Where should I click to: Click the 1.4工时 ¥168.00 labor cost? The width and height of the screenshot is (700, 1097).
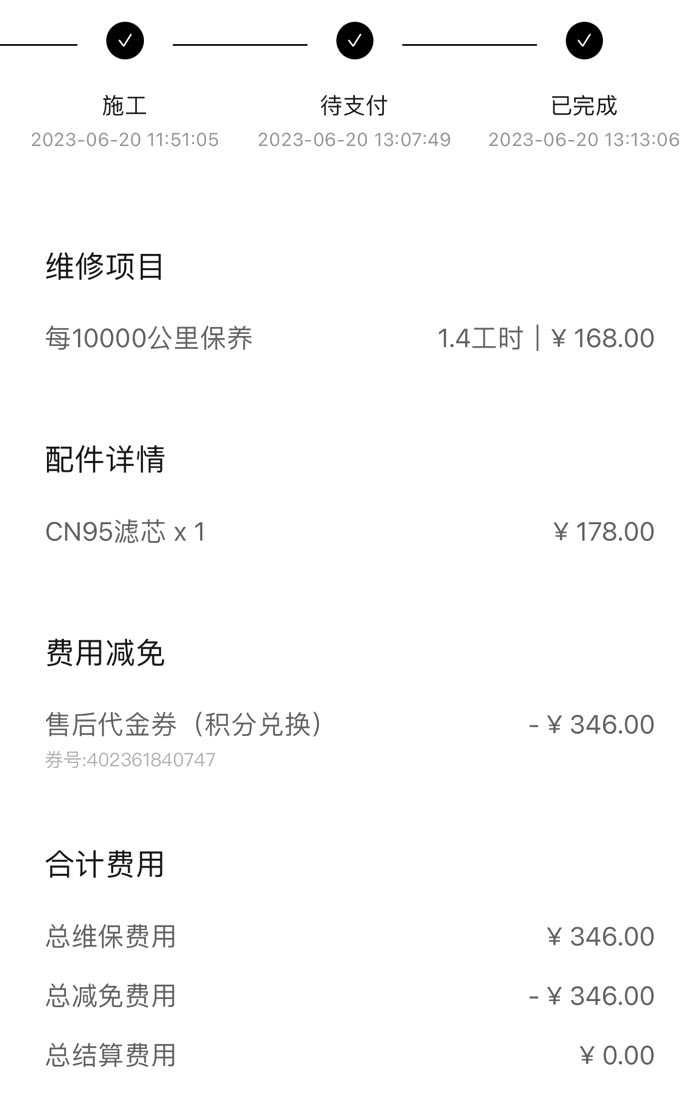[546, 338]
